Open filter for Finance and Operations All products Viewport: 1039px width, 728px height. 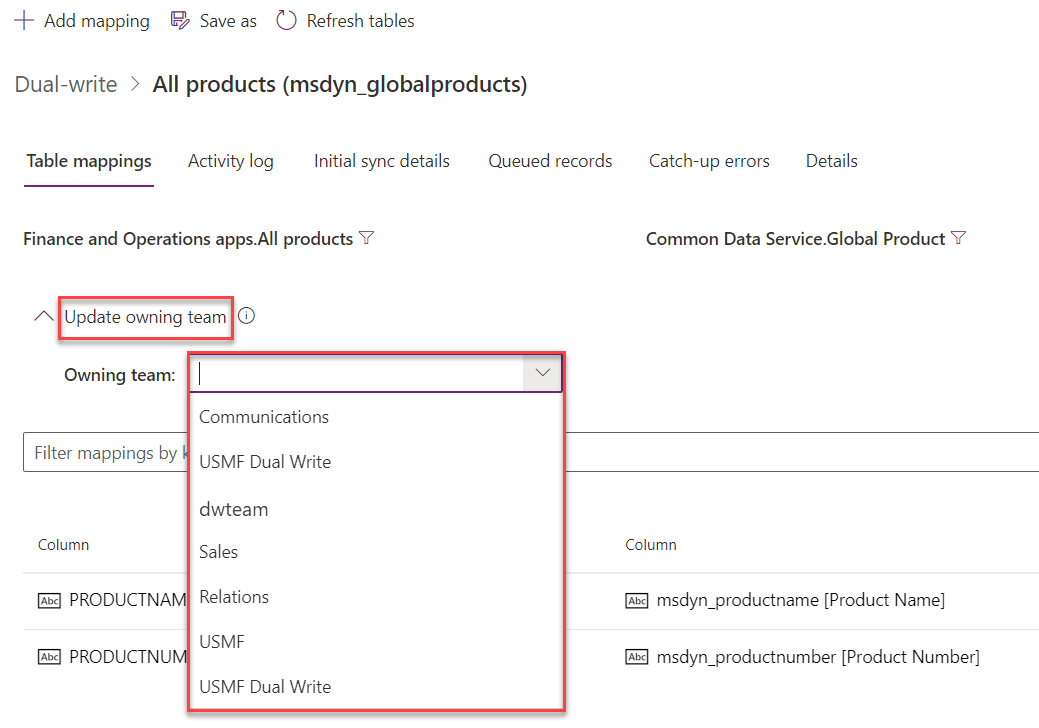tap(366, 238)
